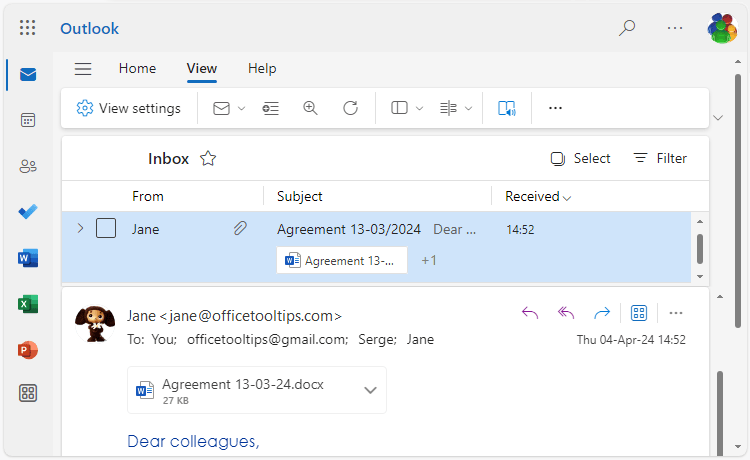This screenshot has width=750, height=460.
Task: Click the Sync refresh icon
Action: click(x=350, y=108)
